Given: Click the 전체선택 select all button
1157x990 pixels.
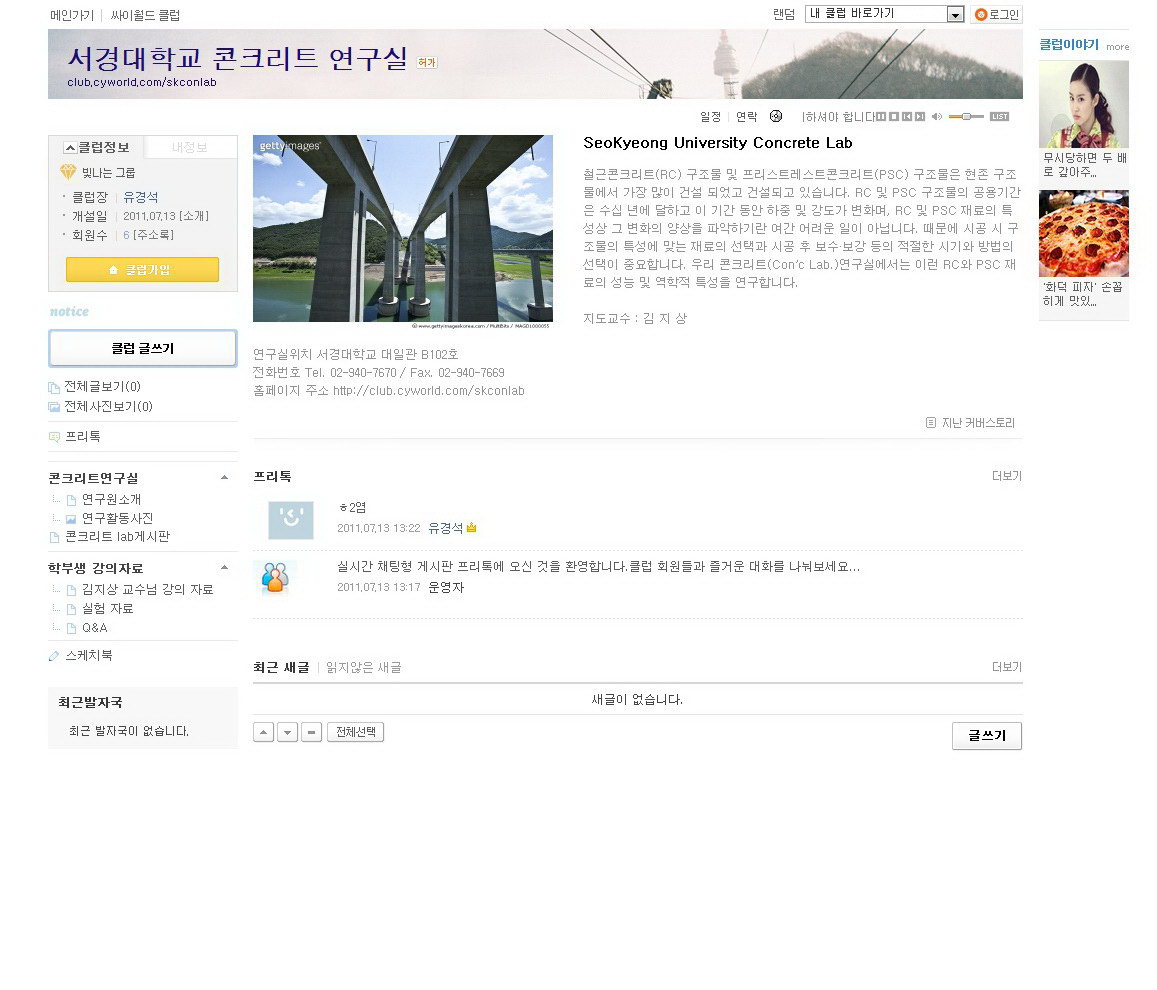Looking at the screenshot, I should pos(356,732).
